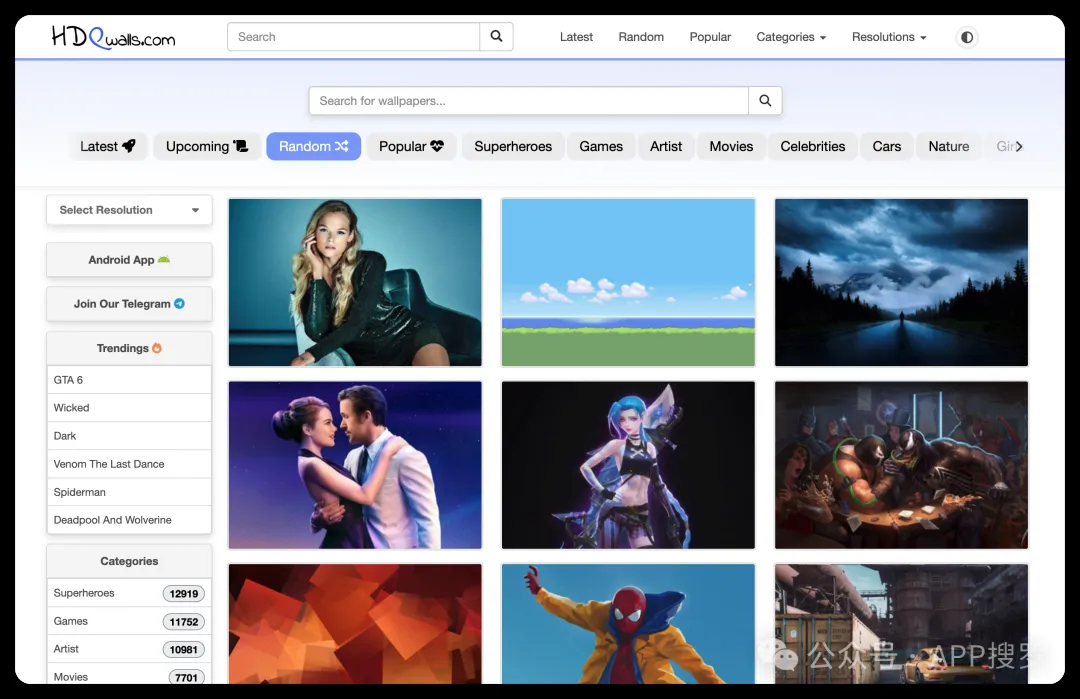Open the Wicked trending link
Viewport: 1080px width, 699px height.
pos(129,408)
